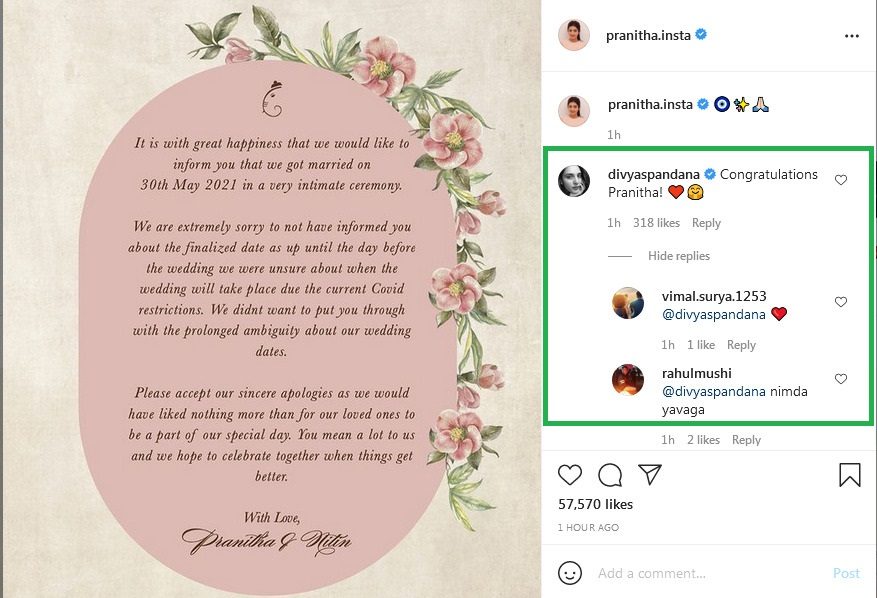Reply to divyaspandana's comment
This screenshot has width=877, height=598.
pos(706,223)
